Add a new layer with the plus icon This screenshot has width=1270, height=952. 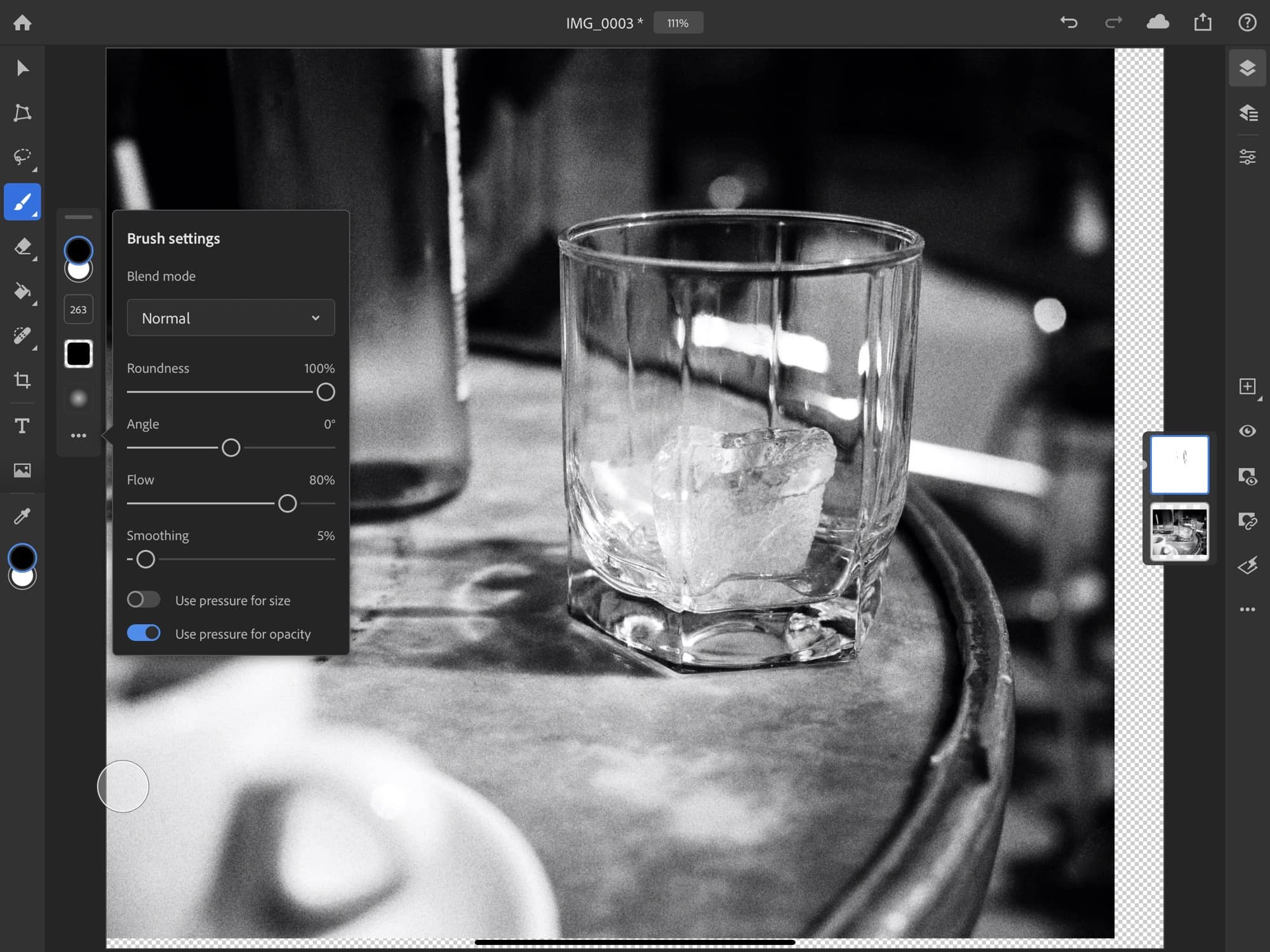point(1247,385)
